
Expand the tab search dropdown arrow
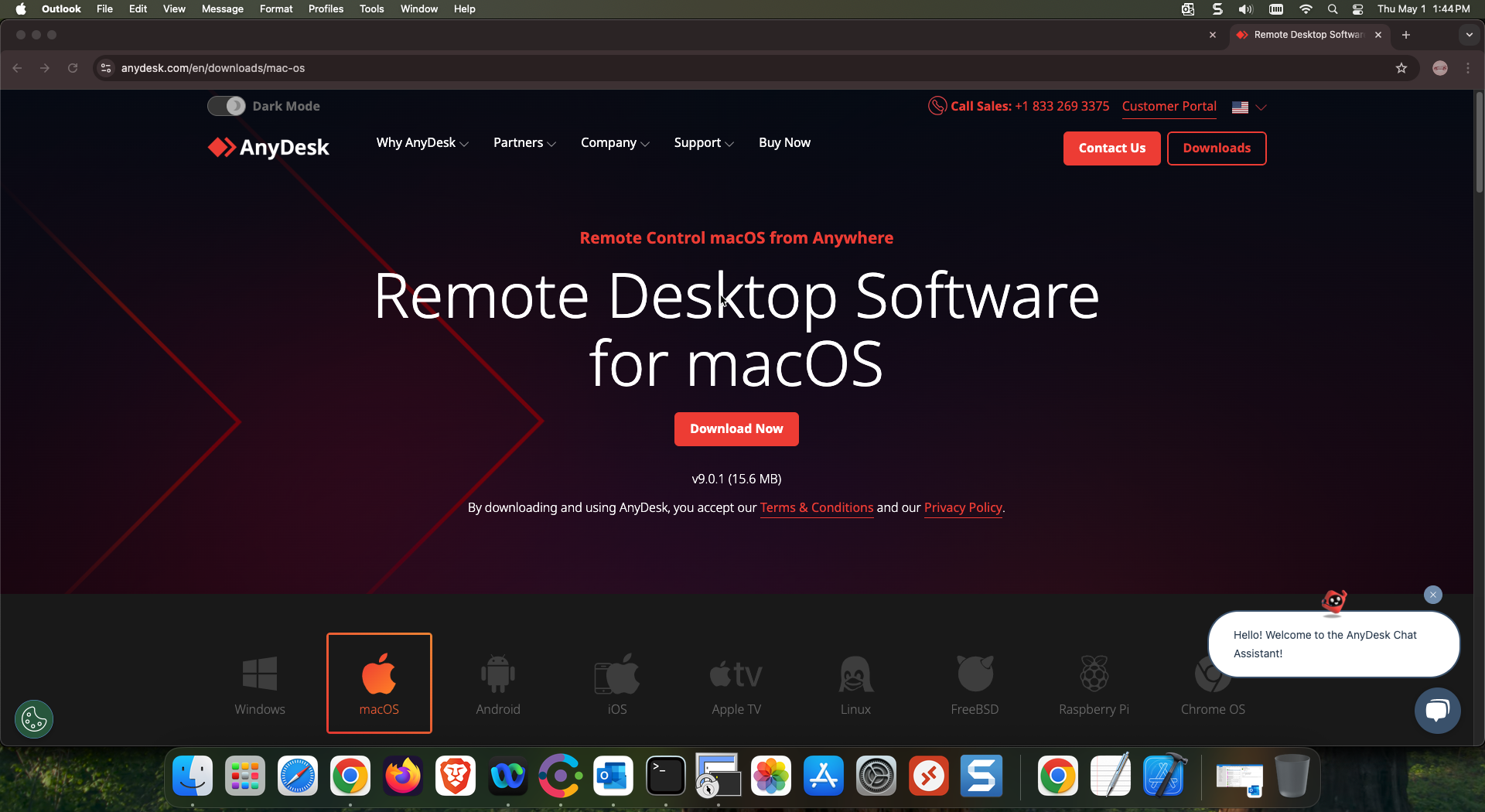click(1470, 35)
